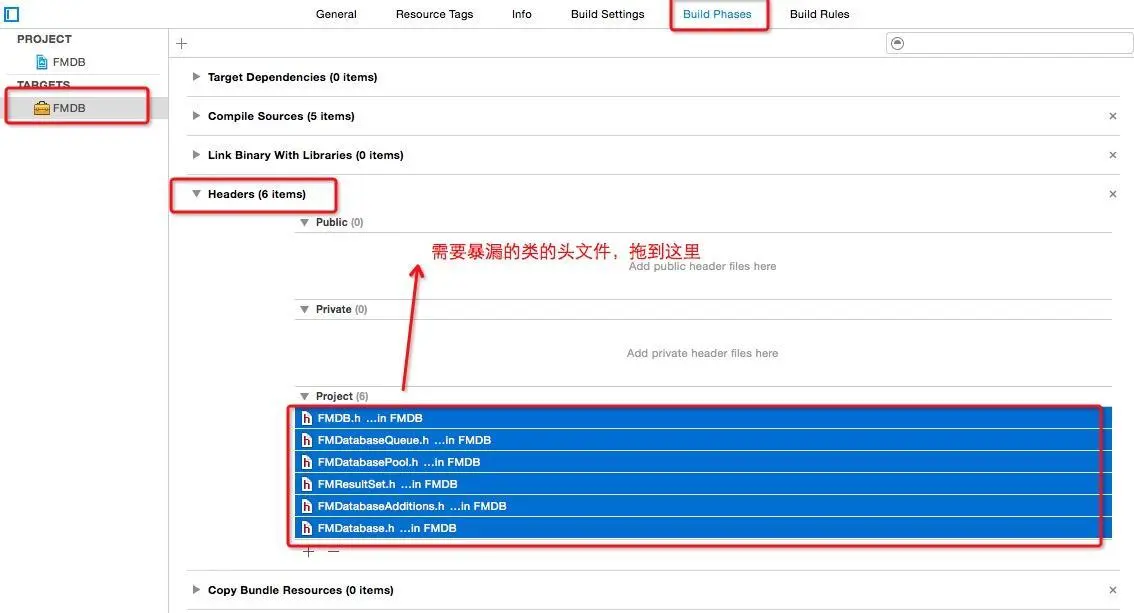Click the file icon beside FMDB.h
Screen dimensions: 1134x613
coord(306,417)
